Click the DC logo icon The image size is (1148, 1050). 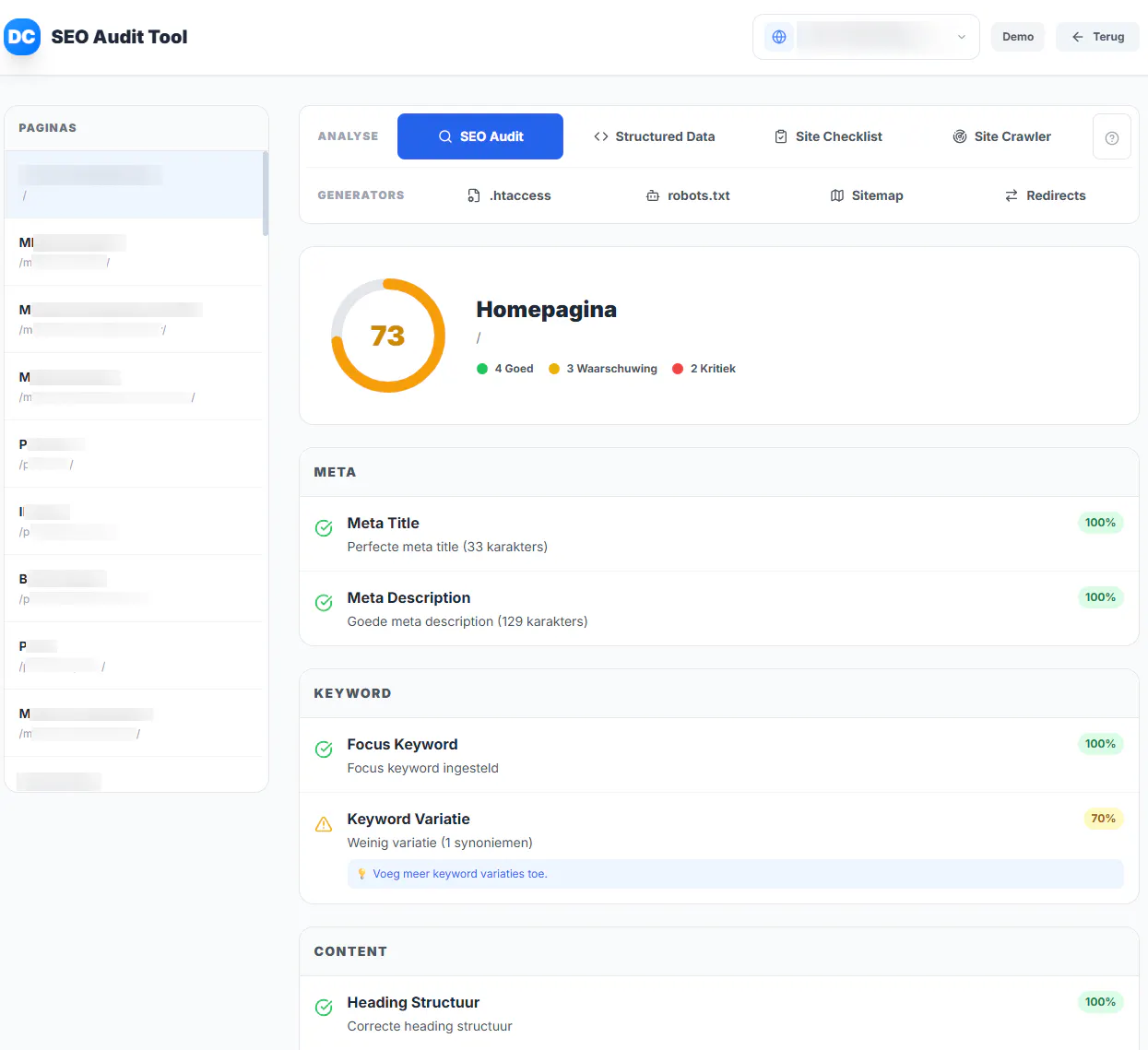pyautogui.click(x=22, y=37)
